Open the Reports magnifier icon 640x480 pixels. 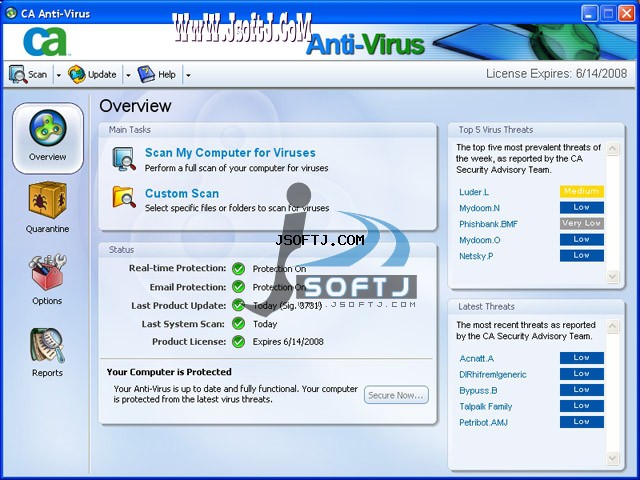click(47, 345)
